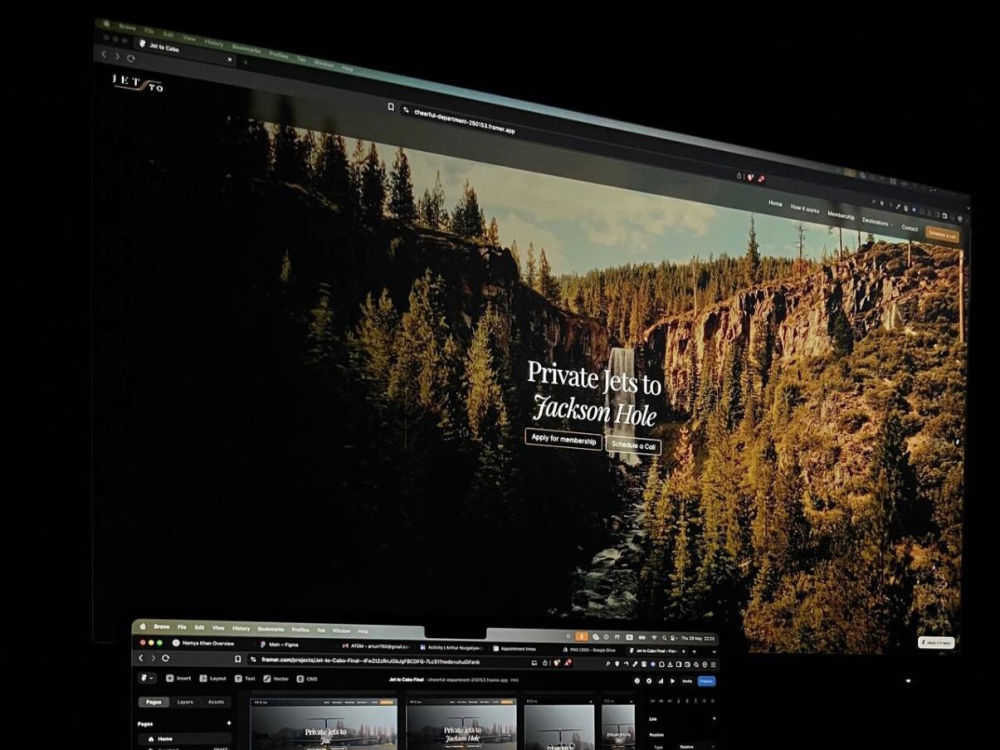Switch to the Pages tab in Framer

[x=154, y=702]
